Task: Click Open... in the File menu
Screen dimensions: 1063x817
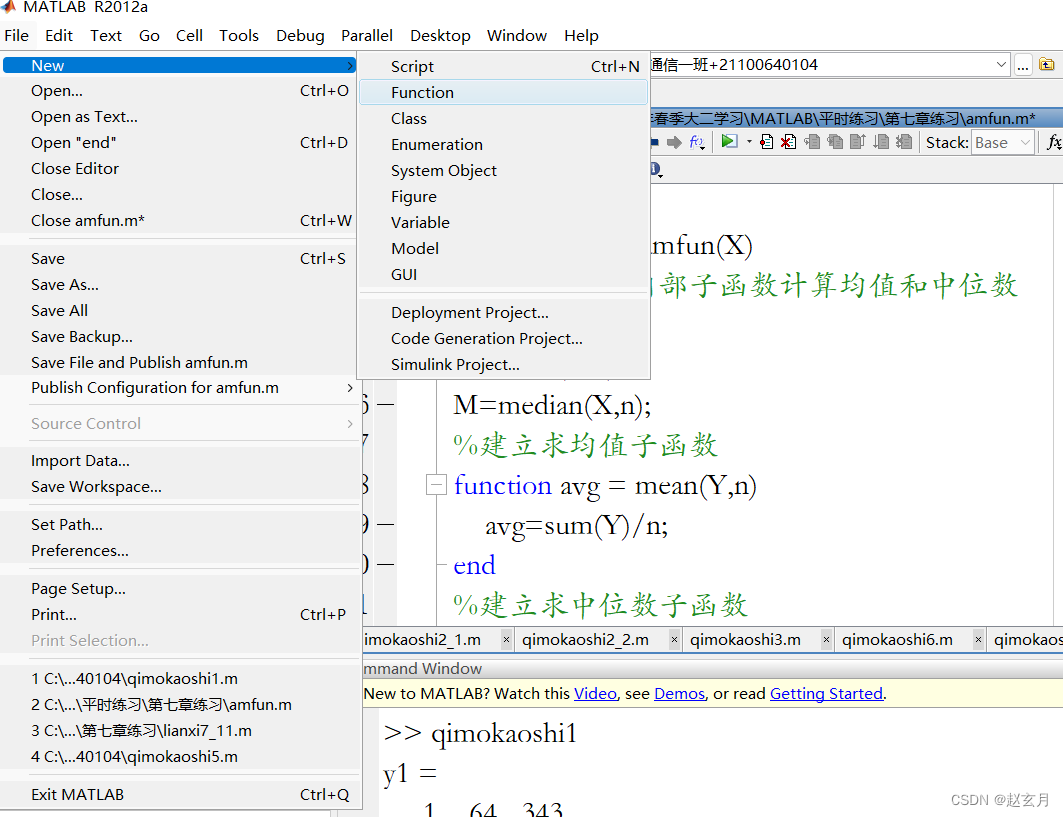Action: click(x=181, y=91)
